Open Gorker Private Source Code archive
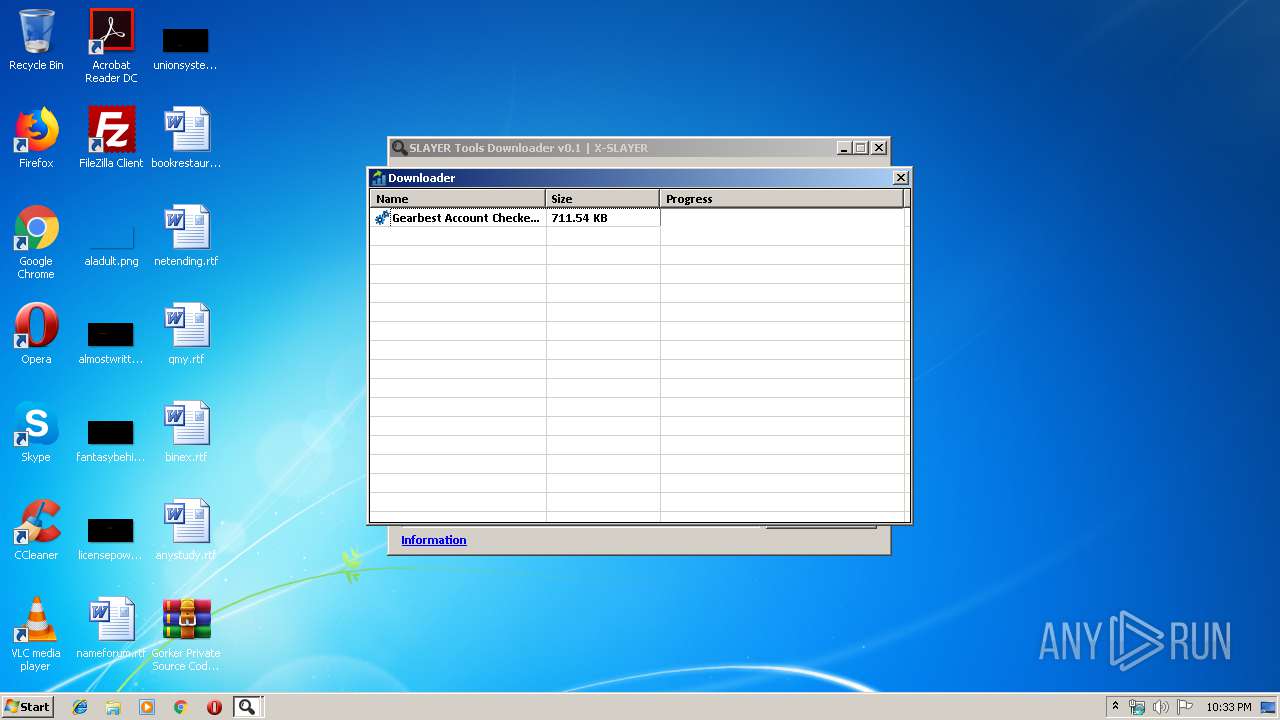This screenshot has width=1280, height=720. 186,634
